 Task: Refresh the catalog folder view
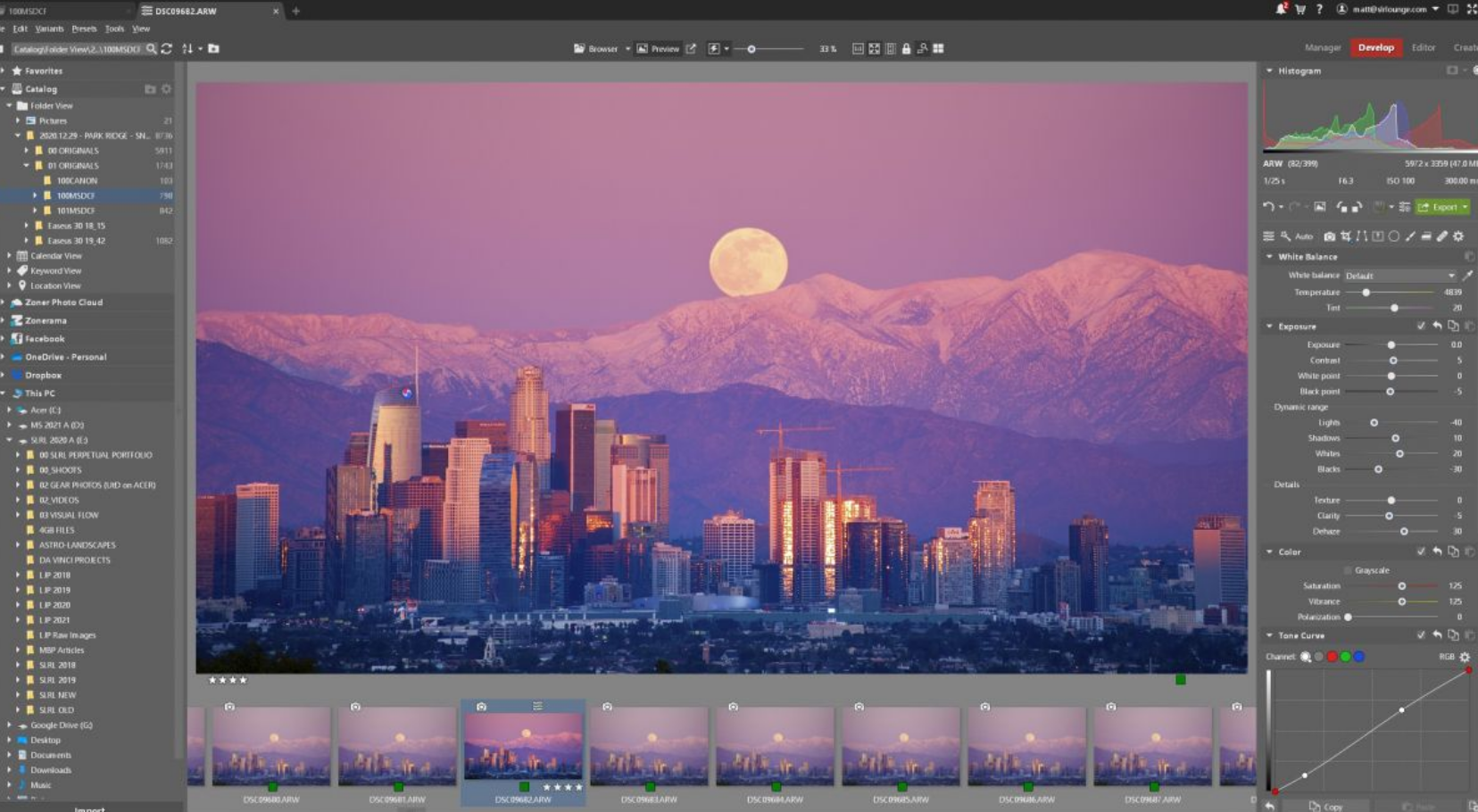point(167,49)
